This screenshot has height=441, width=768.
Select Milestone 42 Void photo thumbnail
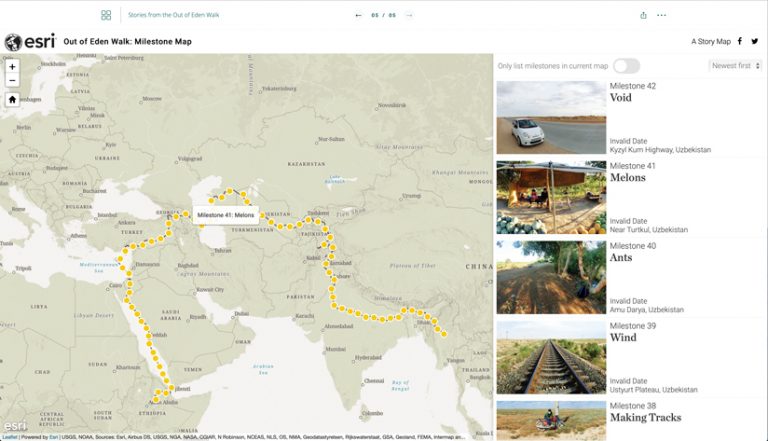pos(551,118)
